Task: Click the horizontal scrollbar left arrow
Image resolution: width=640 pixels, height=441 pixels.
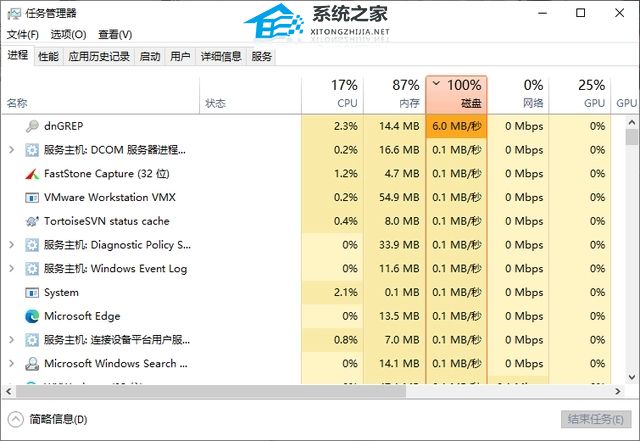Action: [x=8, y=392]
